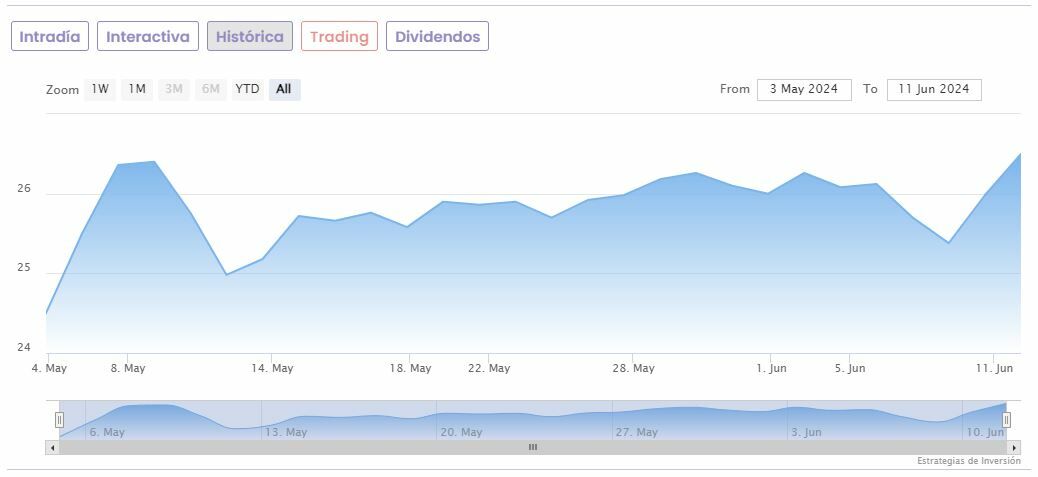Select the 3M zoom option
The height and width of the screenshot is (477, 1038).
click(x=174, y=89)
